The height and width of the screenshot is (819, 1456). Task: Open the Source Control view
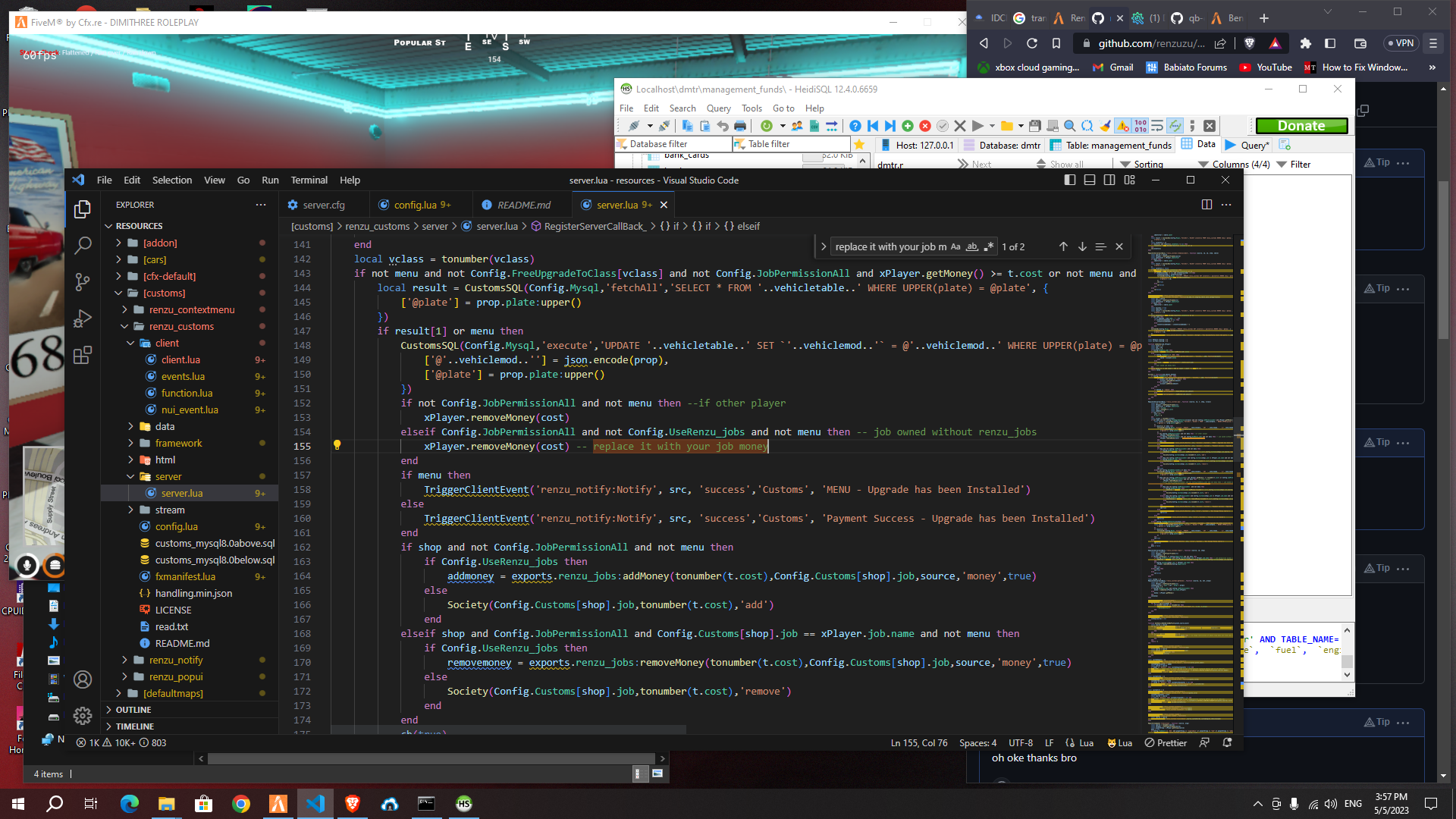click(x=83, y=282)
